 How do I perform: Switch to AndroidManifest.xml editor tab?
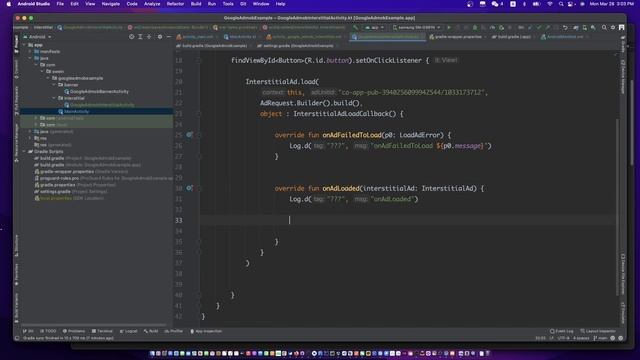(565, 37)
